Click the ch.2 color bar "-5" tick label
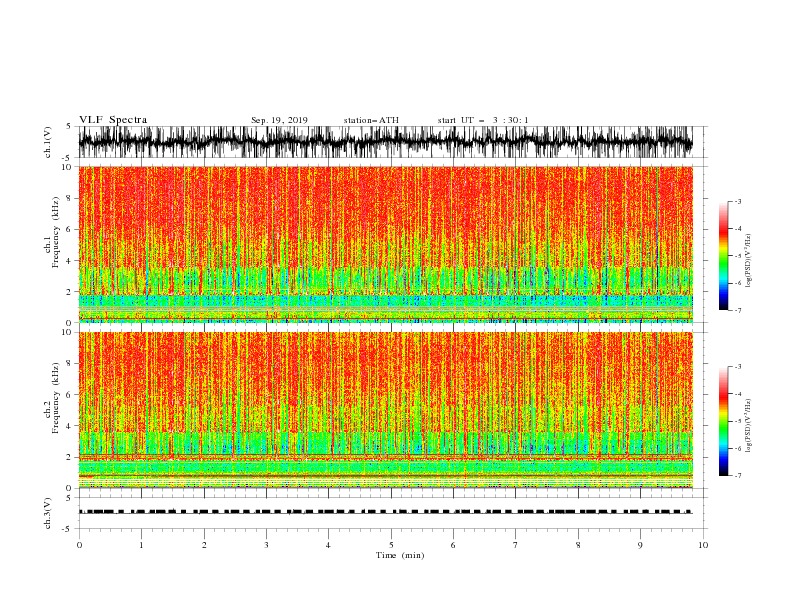The image size is (792, 612). click(738, 421)
